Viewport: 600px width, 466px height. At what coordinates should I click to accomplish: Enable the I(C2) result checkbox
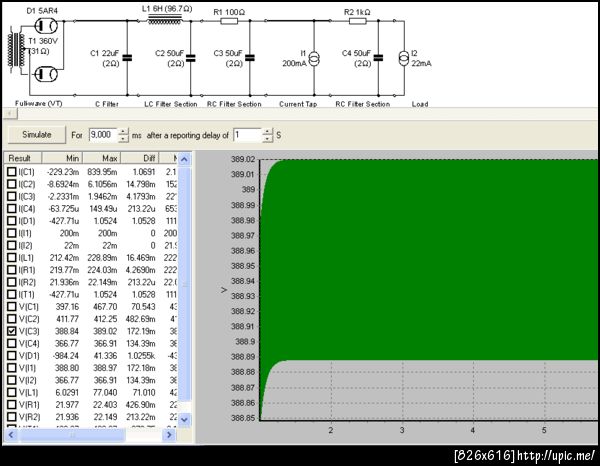(12, 184)
